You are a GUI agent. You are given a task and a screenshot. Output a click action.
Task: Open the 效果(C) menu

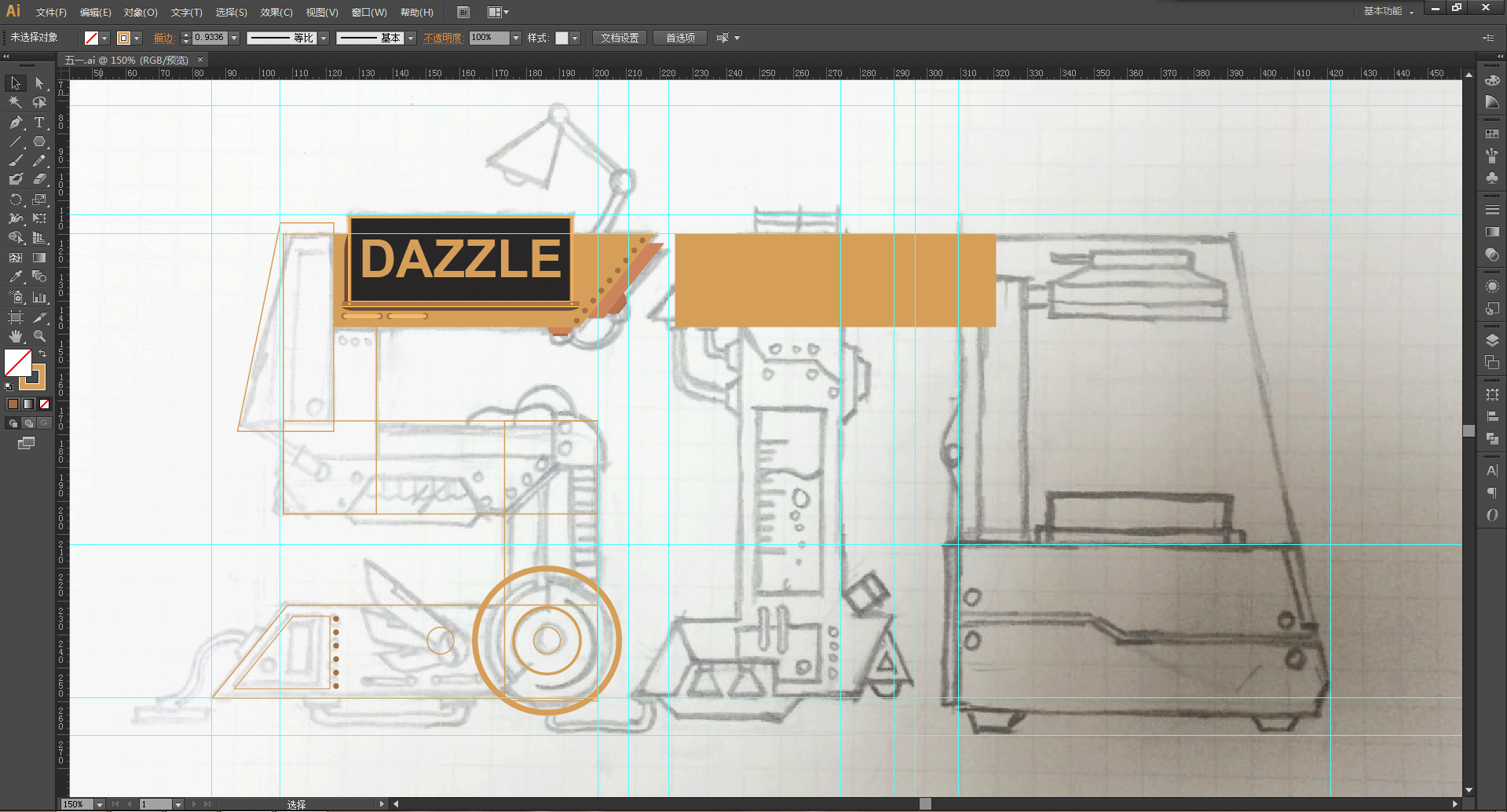pos(276,13)
